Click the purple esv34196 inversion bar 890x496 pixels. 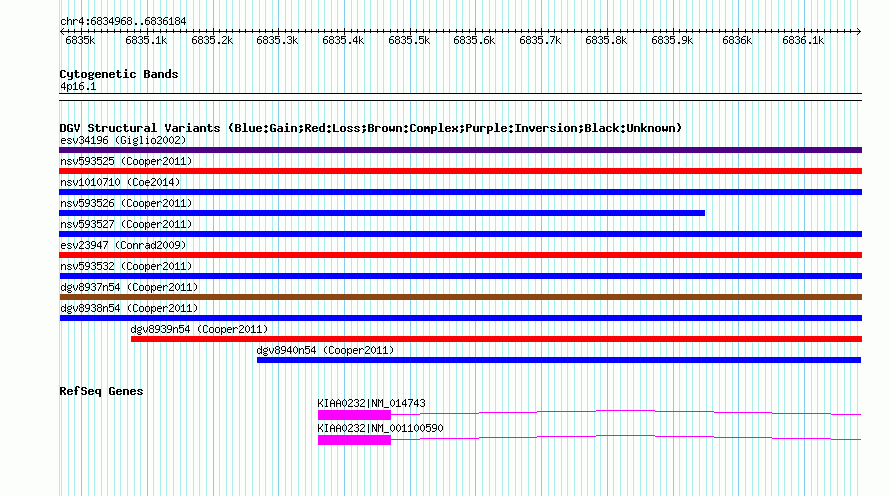[460, 150]
